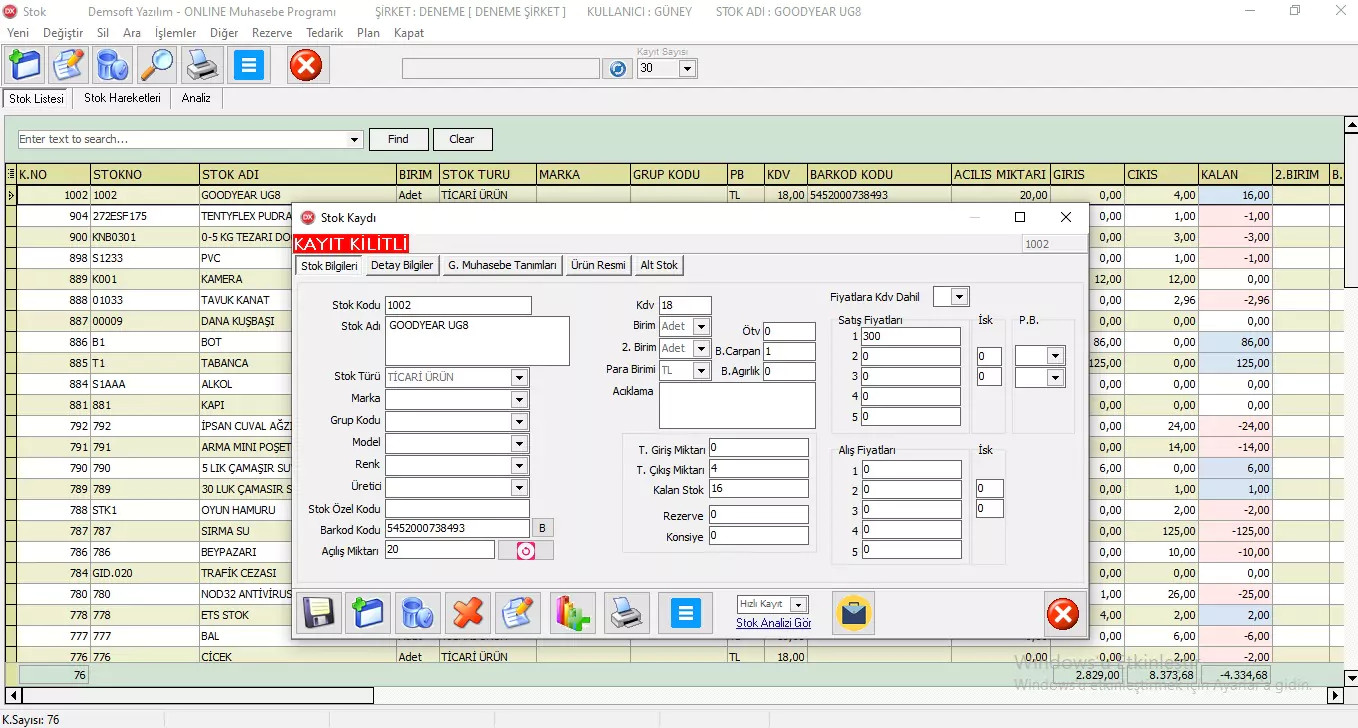The width and height of the screenshot is (1358, 728).
Task: Click the printer icon in main toolbar
Action: (x=202, y=66)
